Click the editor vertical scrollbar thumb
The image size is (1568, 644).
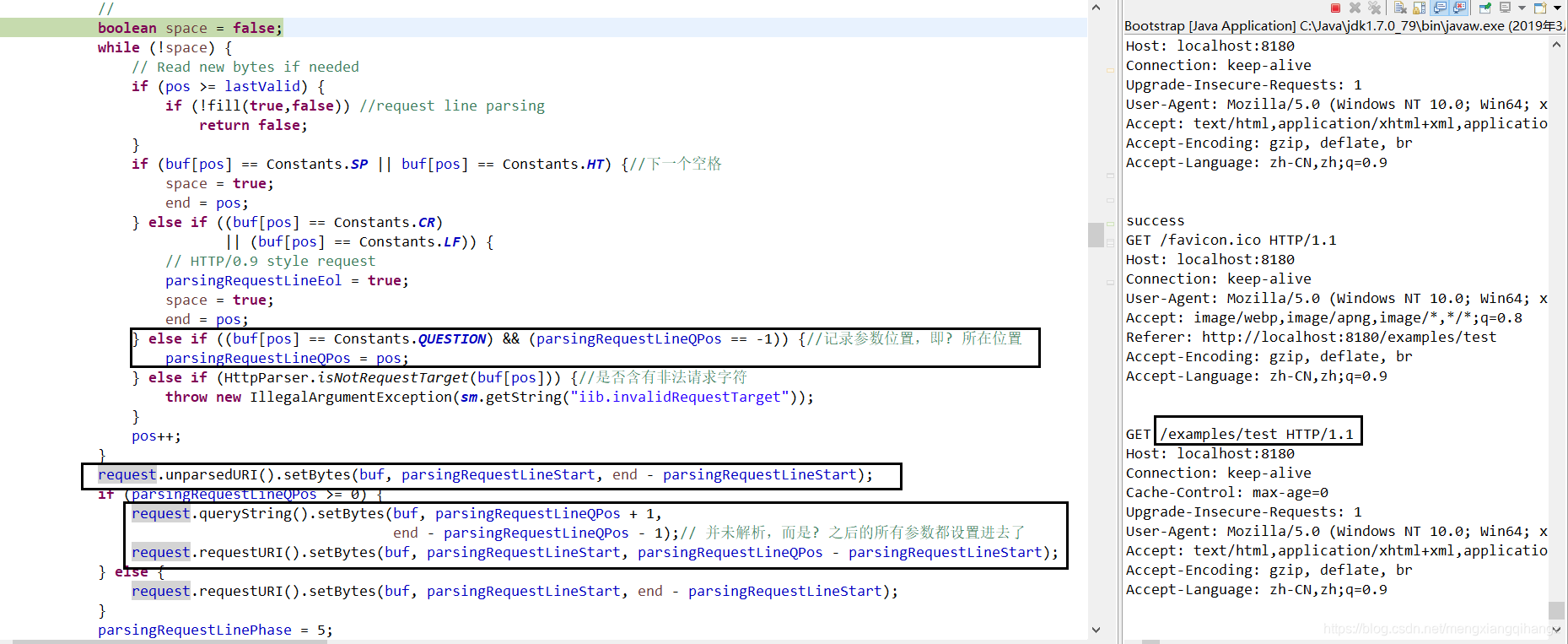point(1096,234)
